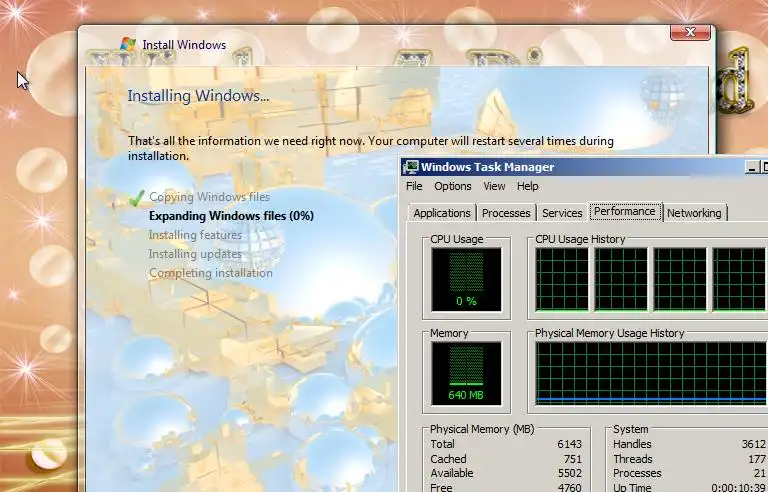Click the Task Manager title bar icon
This screenshot has height=492, width=768.
(x=410, y=167)
